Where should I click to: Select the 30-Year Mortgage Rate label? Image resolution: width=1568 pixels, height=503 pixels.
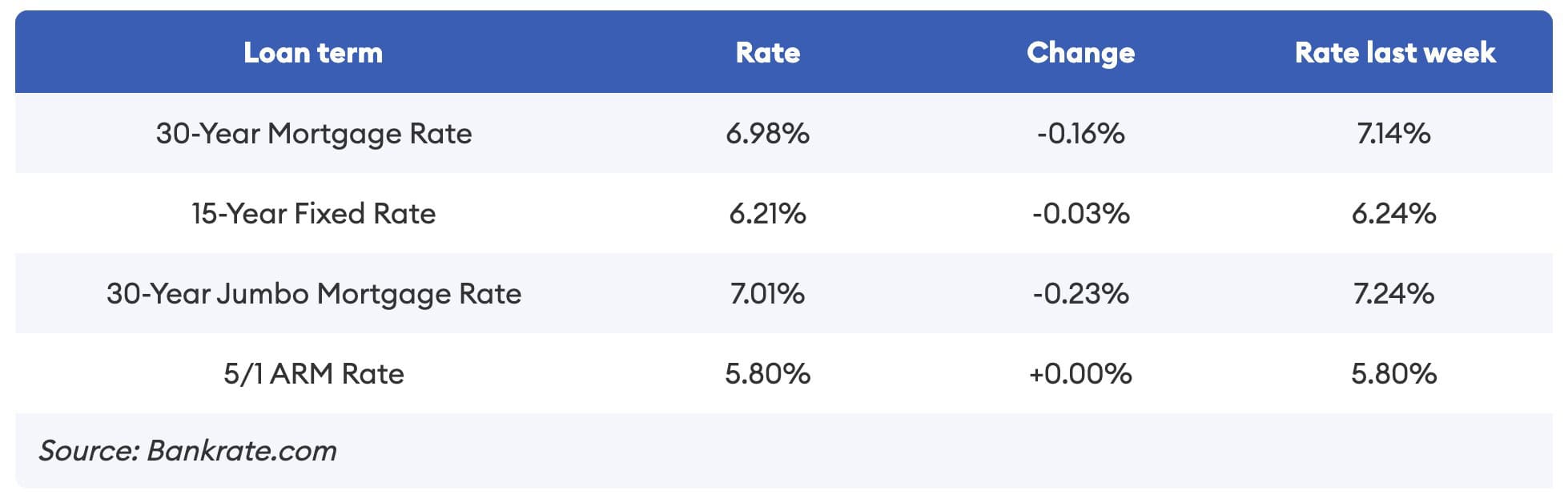click(313, 133)
